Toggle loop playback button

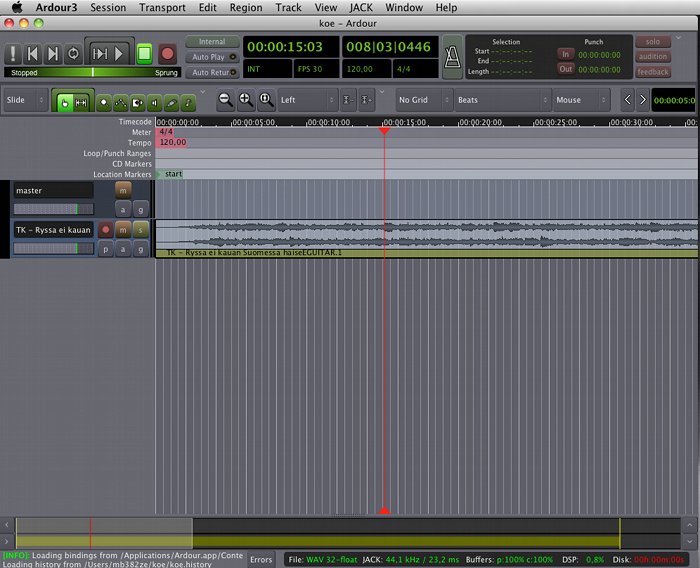coord(73,54)
